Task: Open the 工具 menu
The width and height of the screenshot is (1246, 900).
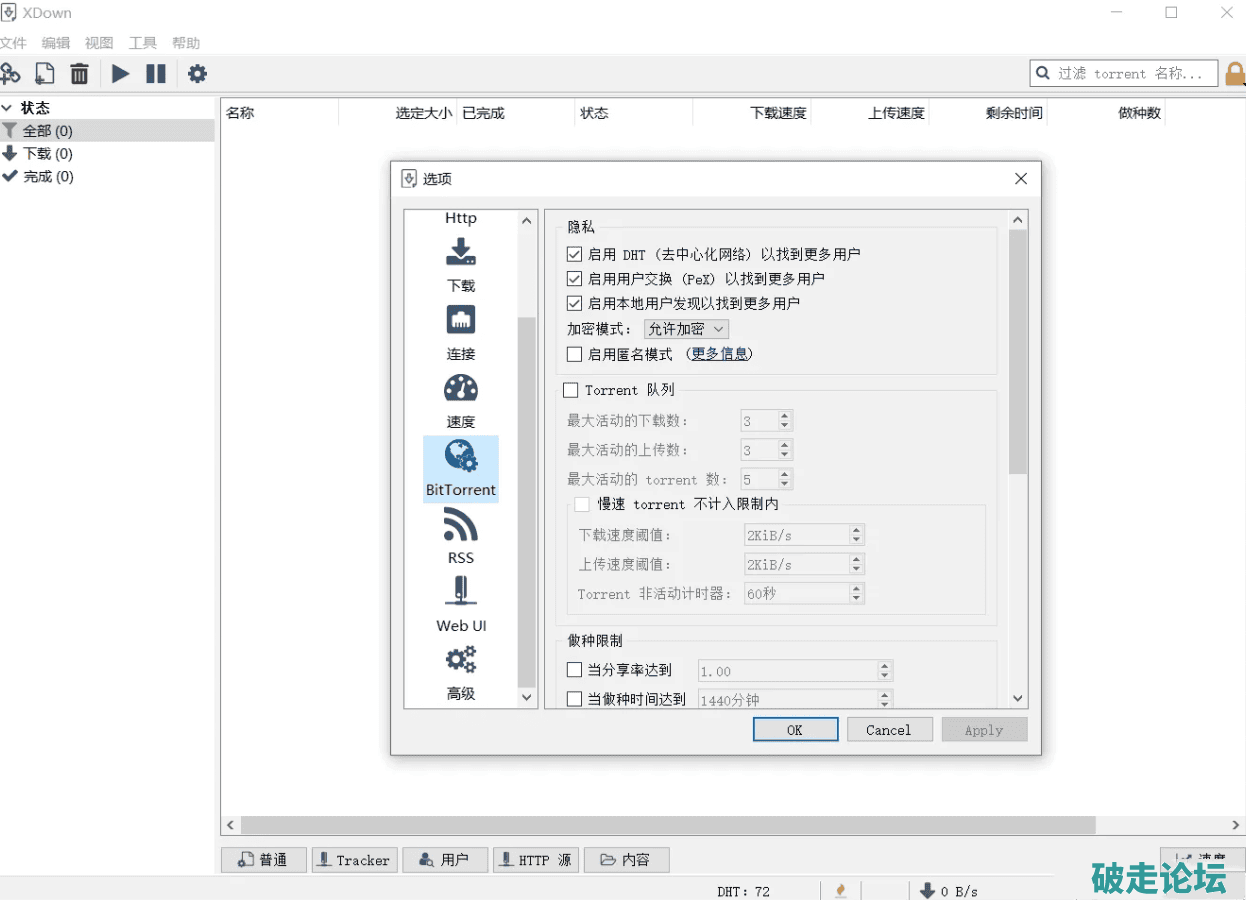Action: point(142,43)
